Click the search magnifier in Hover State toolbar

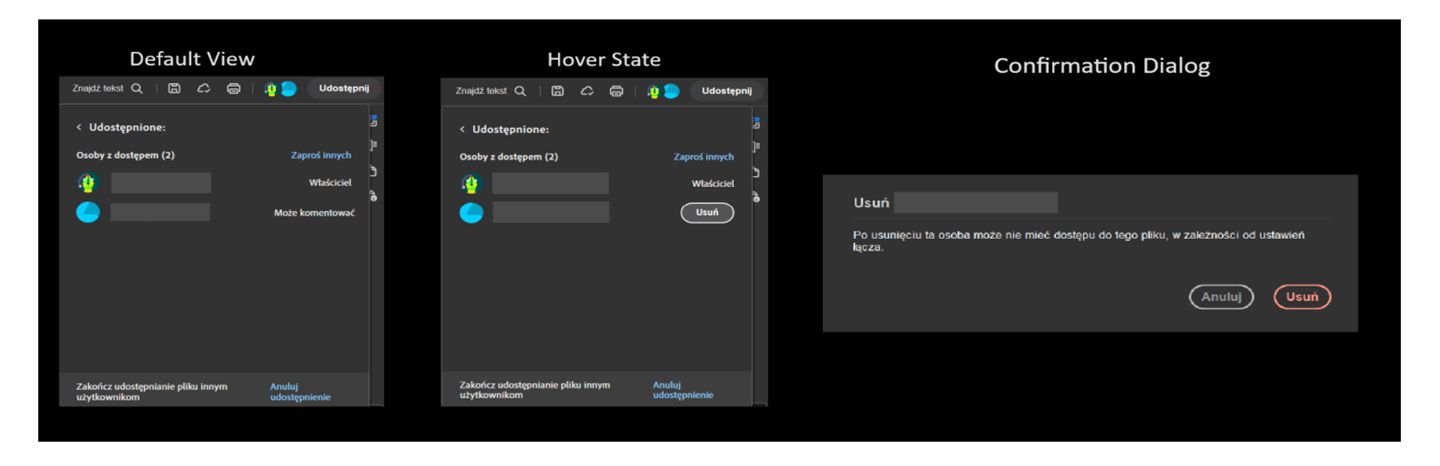(520, 91)
